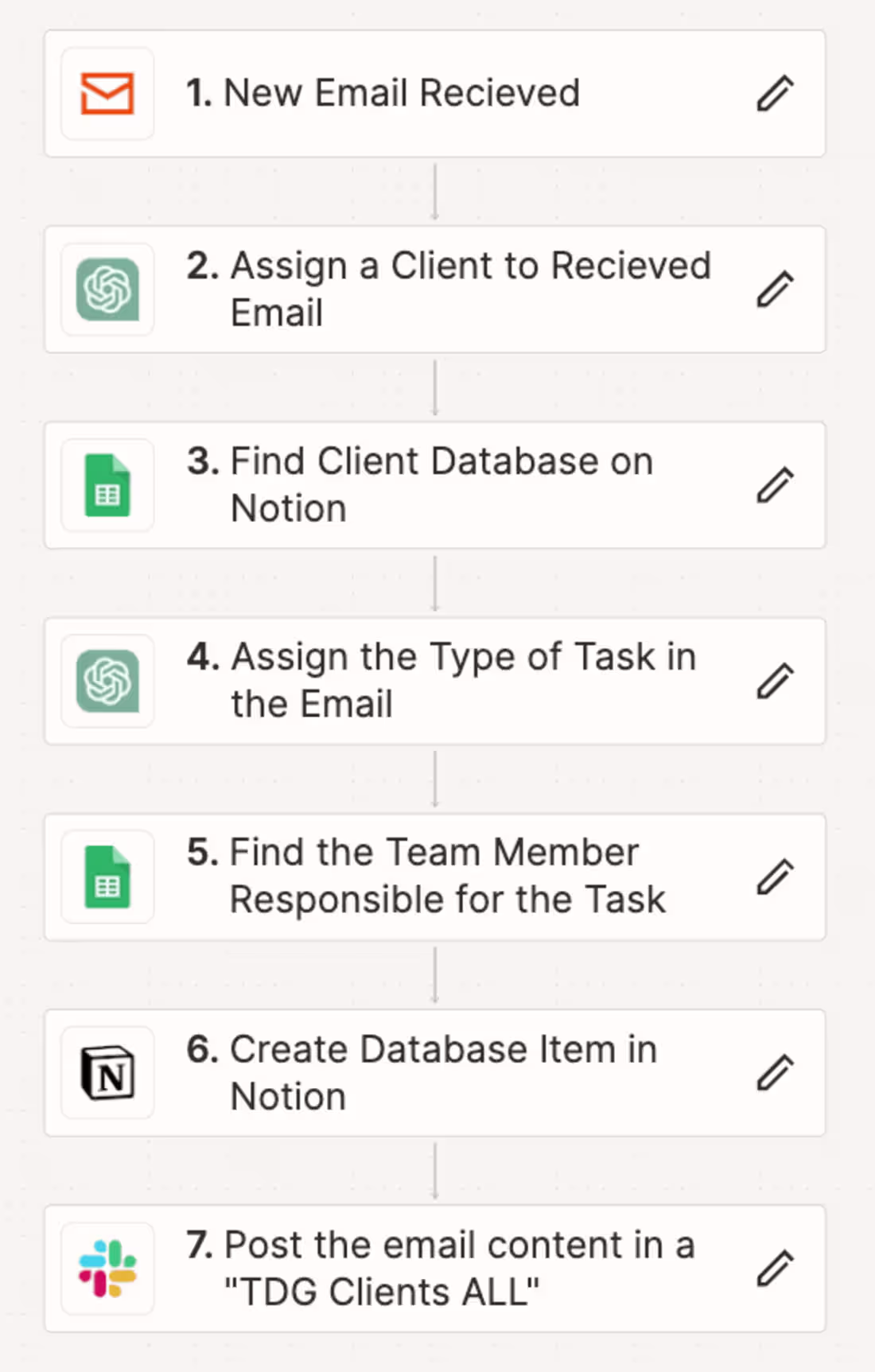Click the Slack icon on step 7
This screenshot has height=1372, width=875.
(x=107, y=1269)
